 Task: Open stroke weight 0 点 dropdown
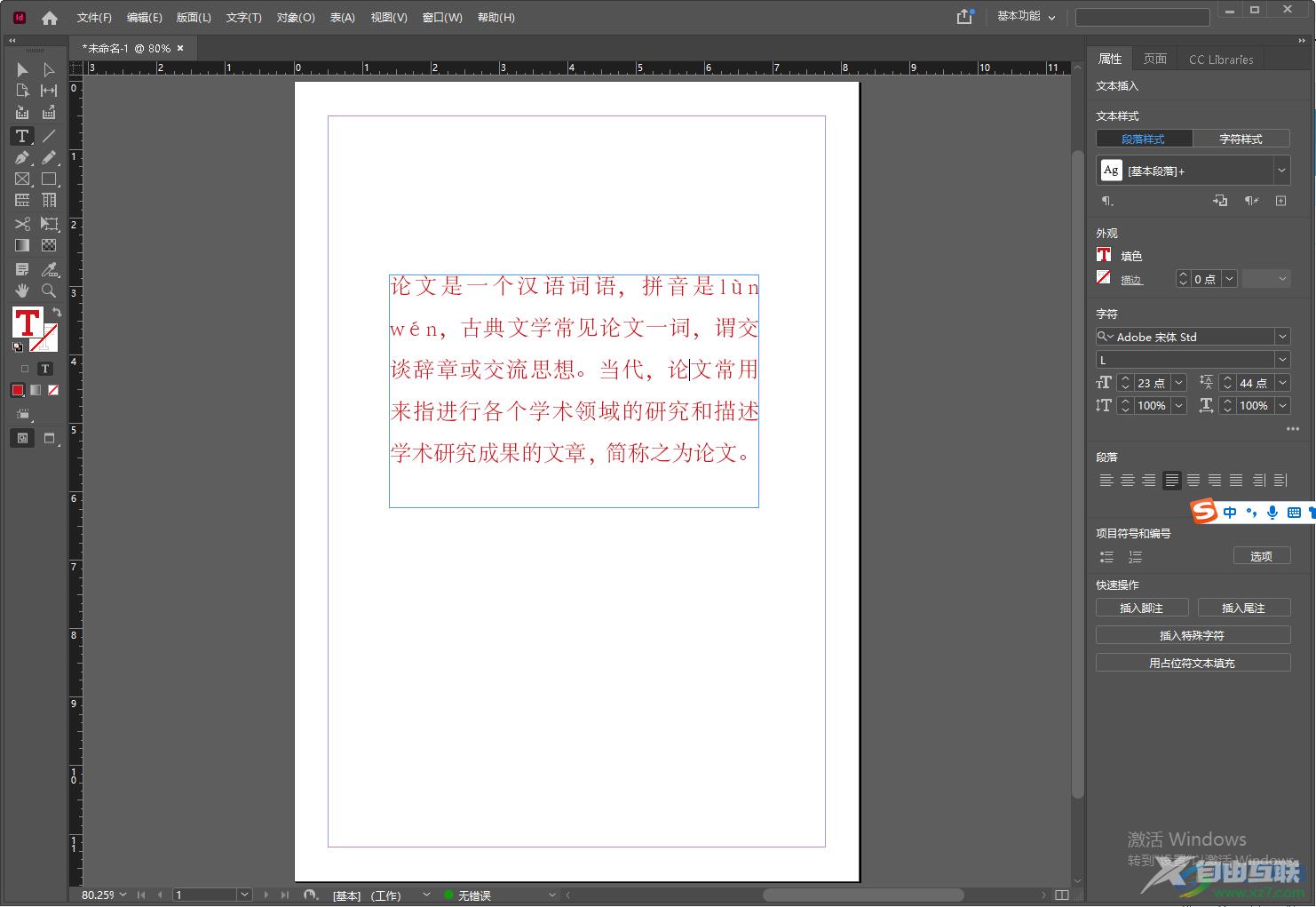click(1229, 279)
